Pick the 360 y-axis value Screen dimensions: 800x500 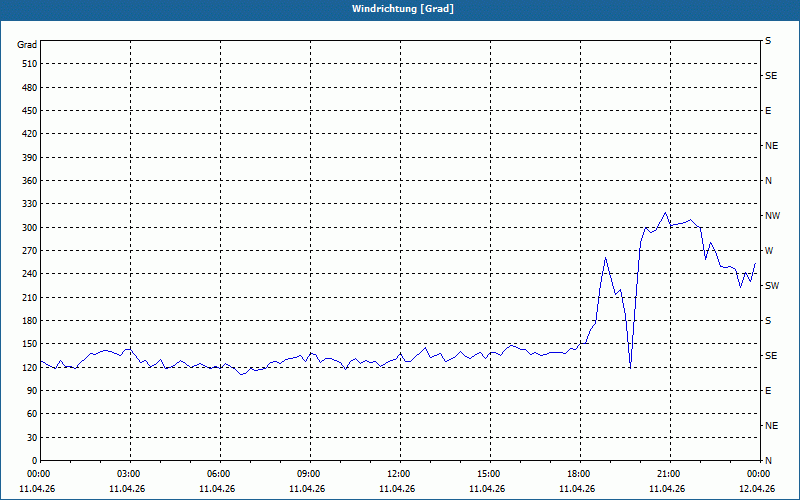[x=30, y=181]
